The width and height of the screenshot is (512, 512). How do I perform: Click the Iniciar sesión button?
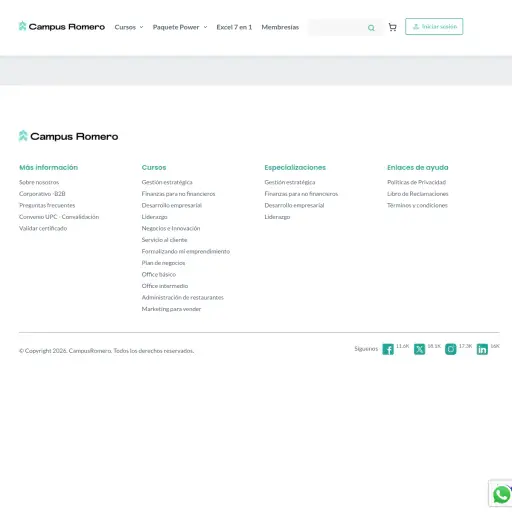click(x=434, y=27)
